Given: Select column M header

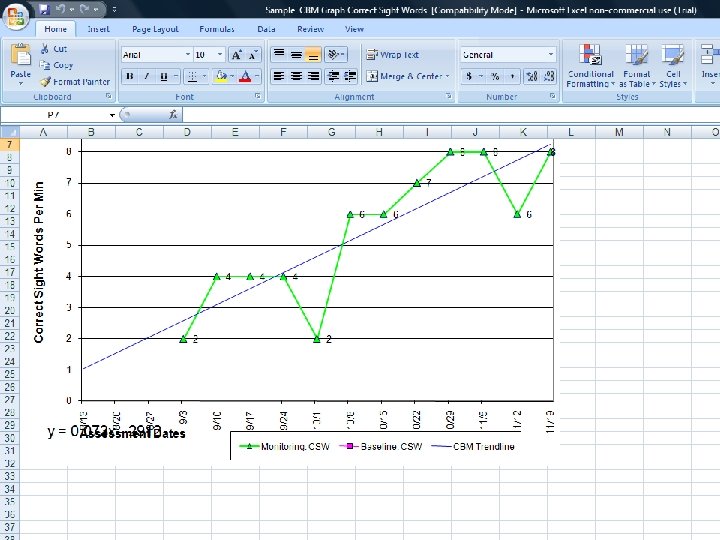Looking at the screenshot, I should point(619,132).
